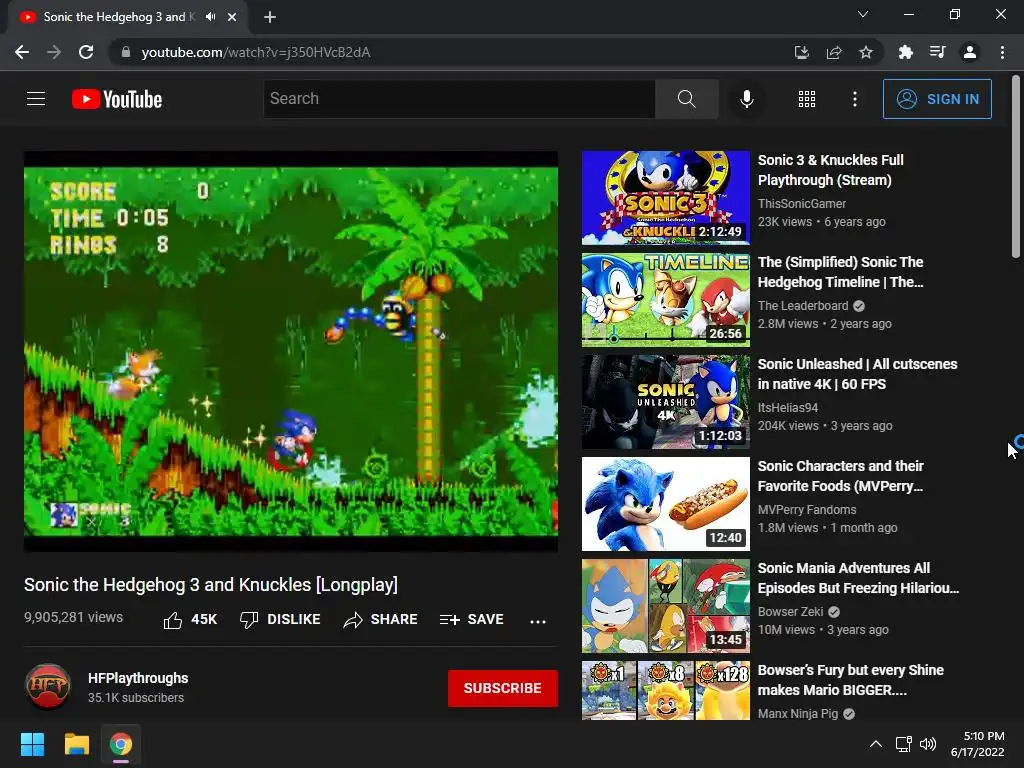Viewport: 1024px width, 768px height.
Task: Visit MVPerry Fandoms channel name
Action: tap(807, 509)
